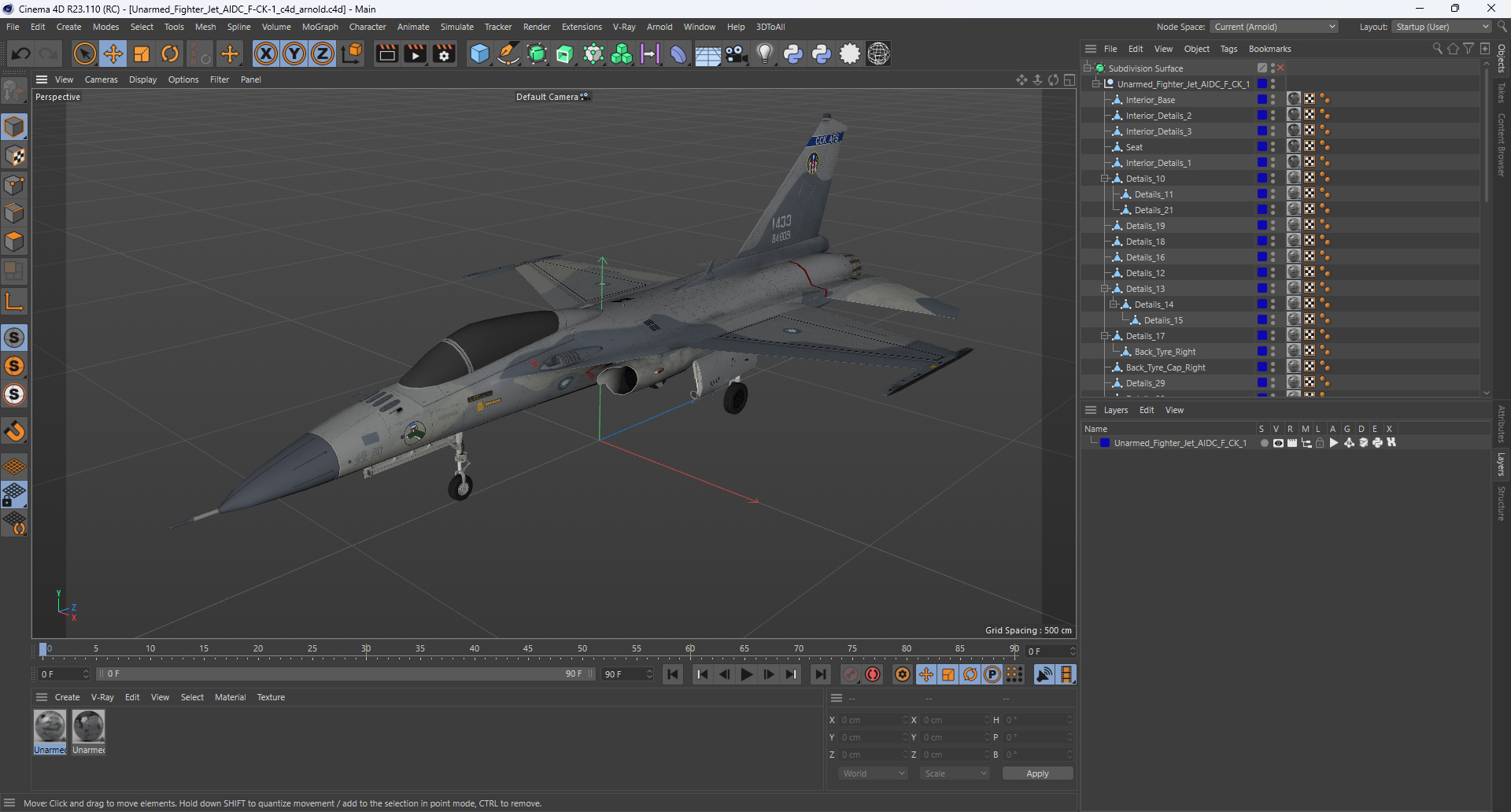The height and width of the screenshot is (812, 1511).
Task: Toggle Z axis lock
Action: click(323, 54)
